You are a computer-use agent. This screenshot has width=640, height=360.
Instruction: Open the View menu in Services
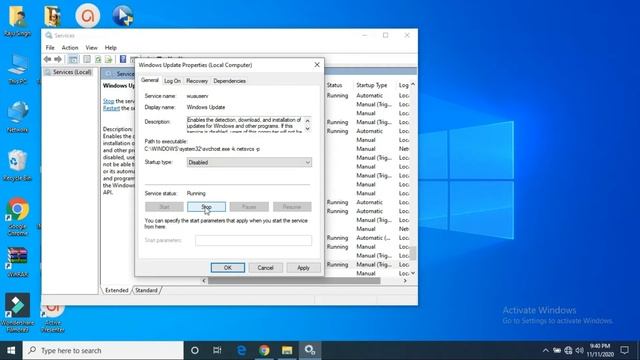point(91,48)
